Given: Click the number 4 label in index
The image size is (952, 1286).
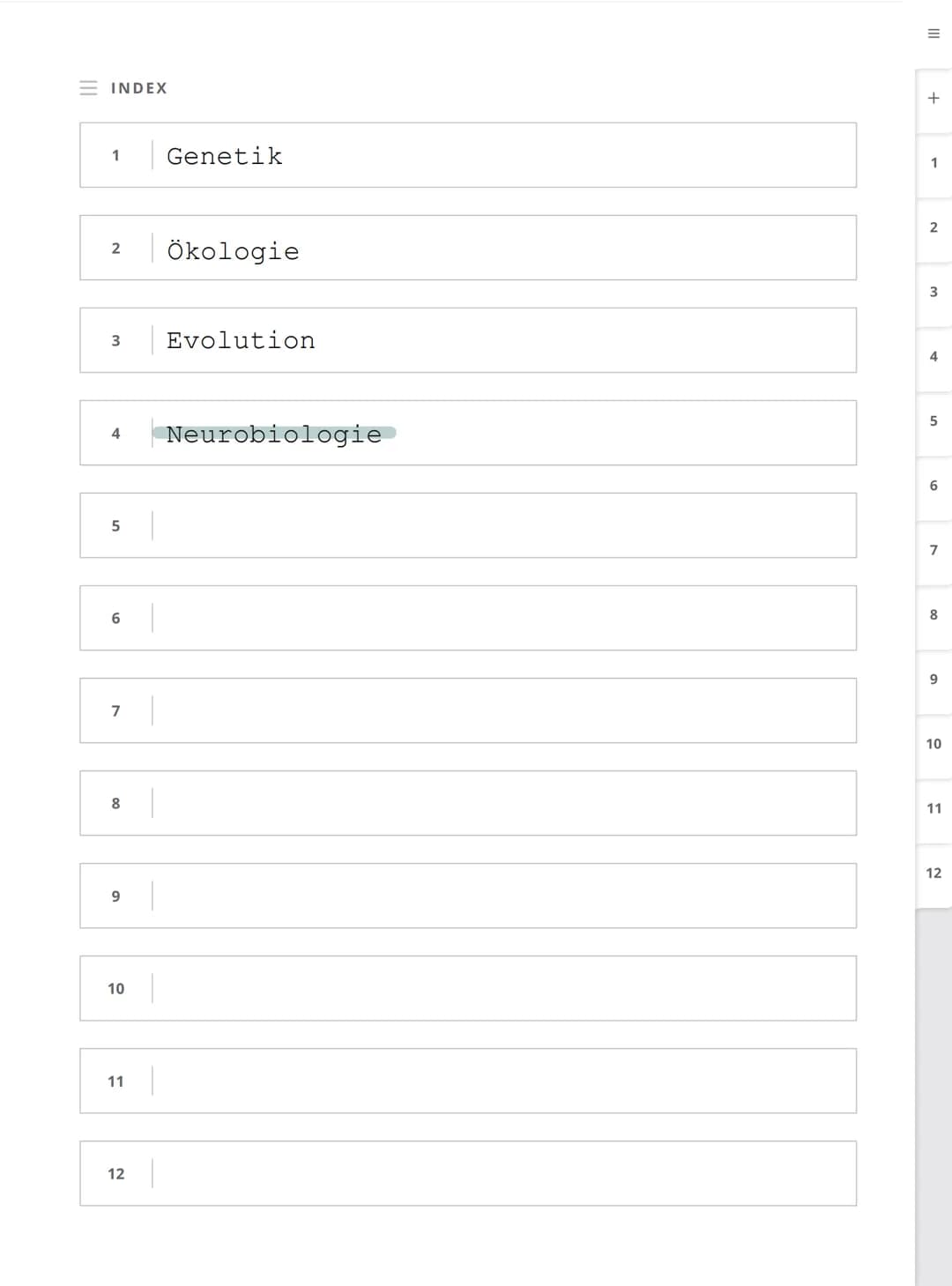Looking at the screenshot, I should pyautogui.click(x=115, y=434).
